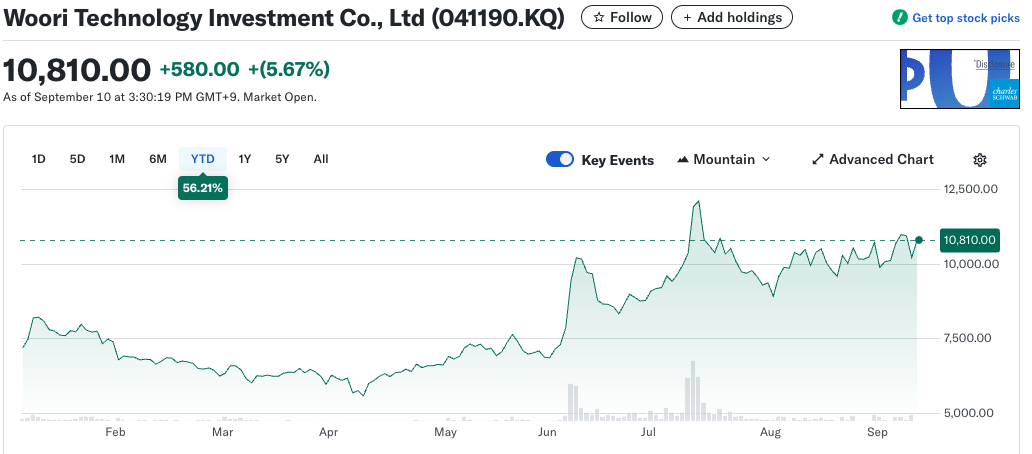
Task: Select the YTD range tab
Action: 203,159
